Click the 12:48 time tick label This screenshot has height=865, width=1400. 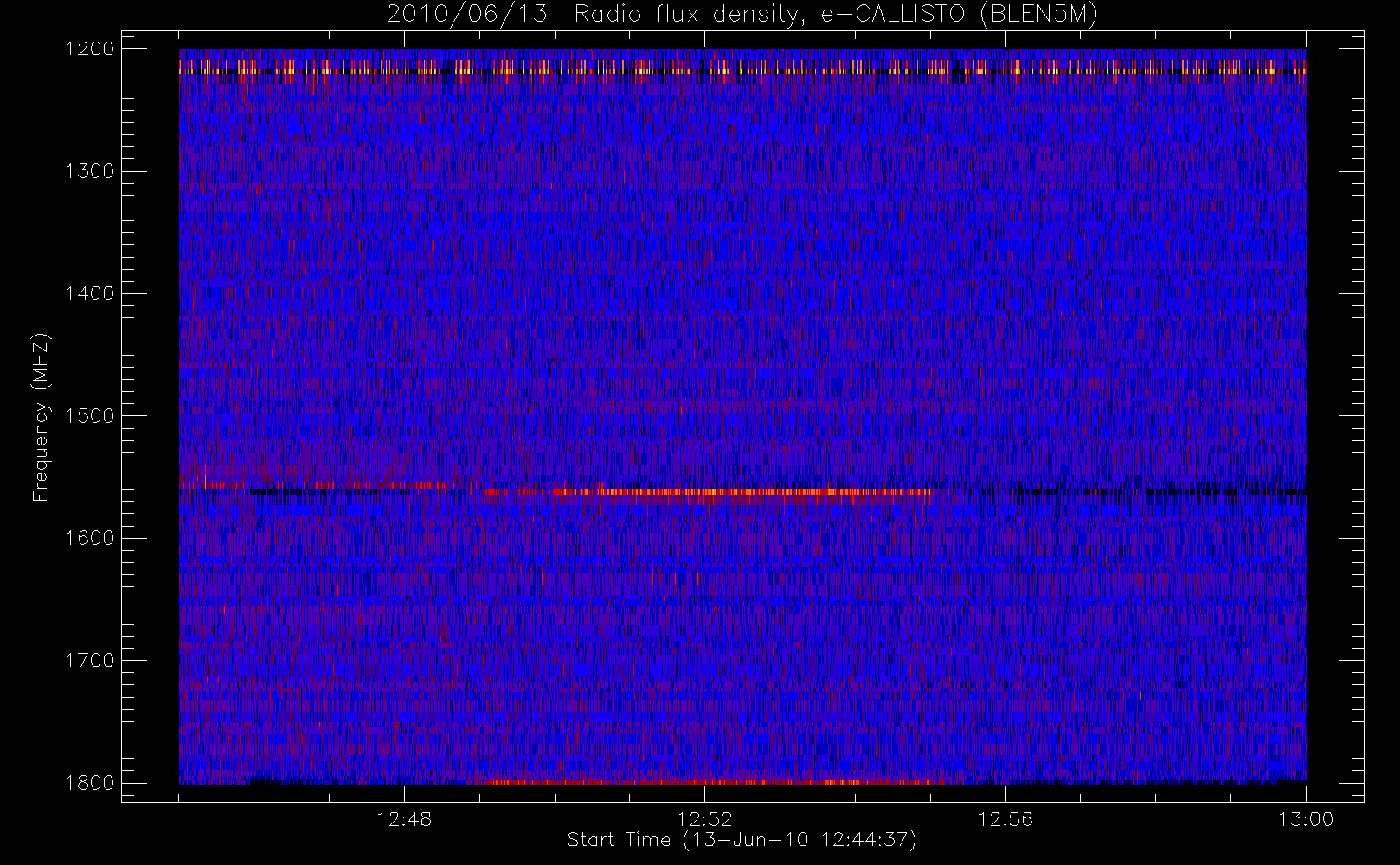pos(404,819)
